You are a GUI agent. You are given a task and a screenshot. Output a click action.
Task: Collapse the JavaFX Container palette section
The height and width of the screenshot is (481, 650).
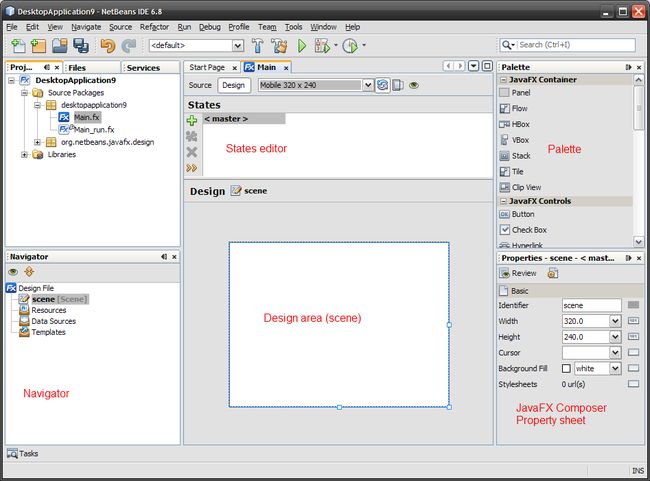click(503, 80)
